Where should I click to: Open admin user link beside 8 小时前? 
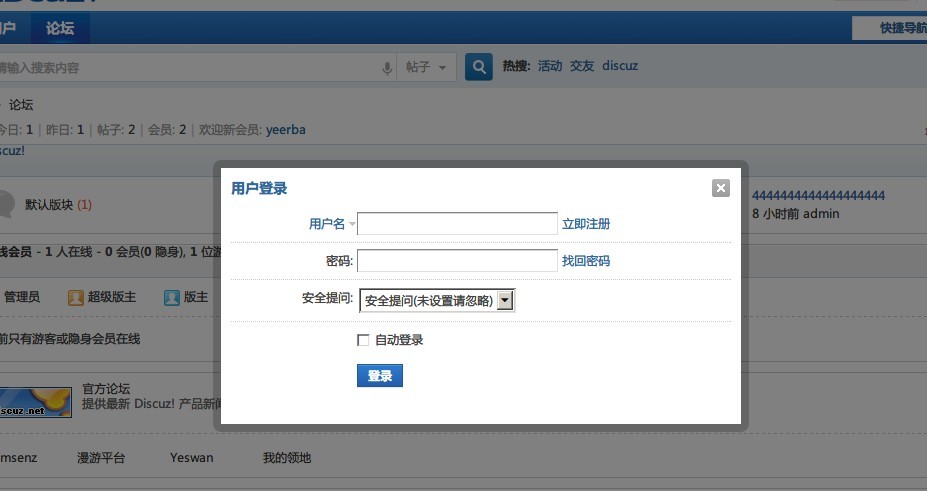click(x=821, y=213)
